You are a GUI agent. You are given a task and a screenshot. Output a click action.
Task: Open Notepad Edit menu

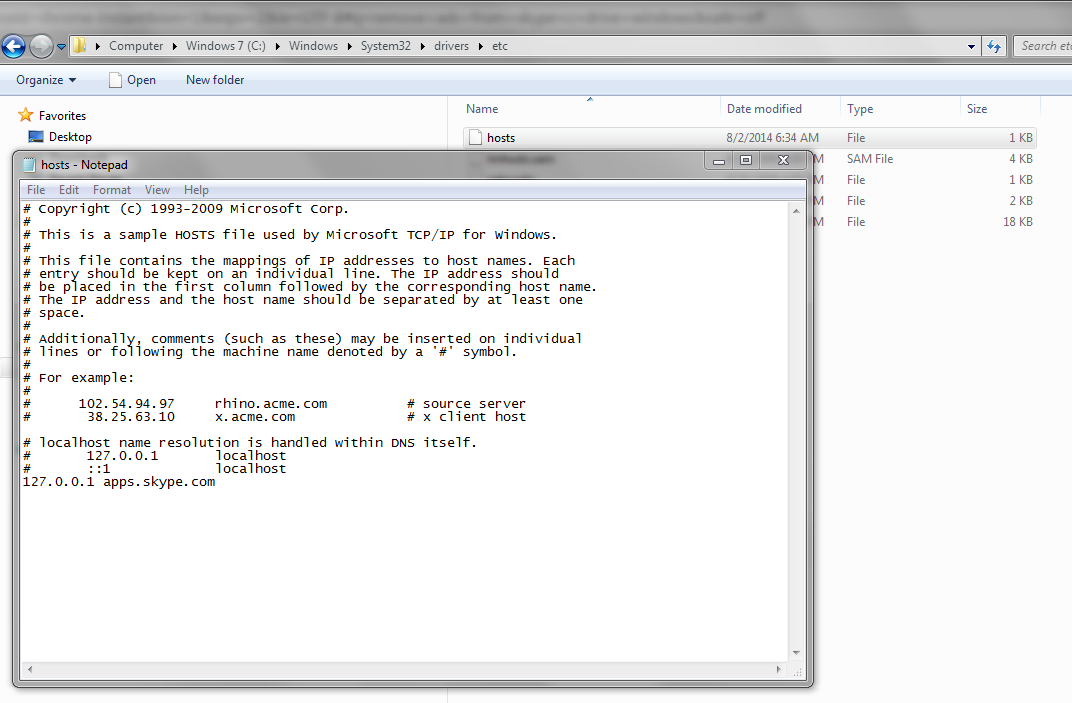coord(68,189)
